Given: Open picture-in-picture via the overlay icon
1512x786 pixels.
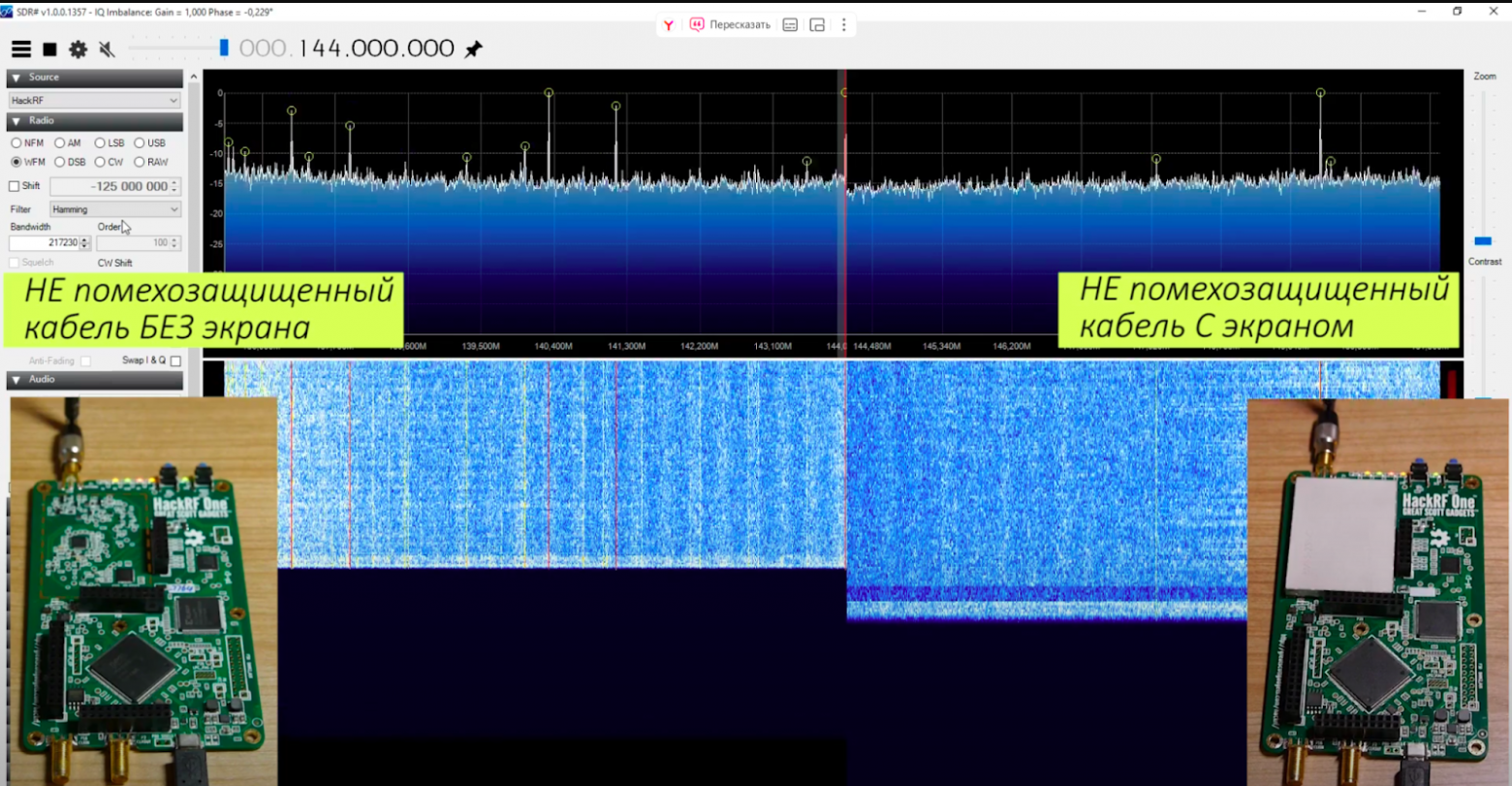Looking at the screenshot, I should [x=817, y=25].
